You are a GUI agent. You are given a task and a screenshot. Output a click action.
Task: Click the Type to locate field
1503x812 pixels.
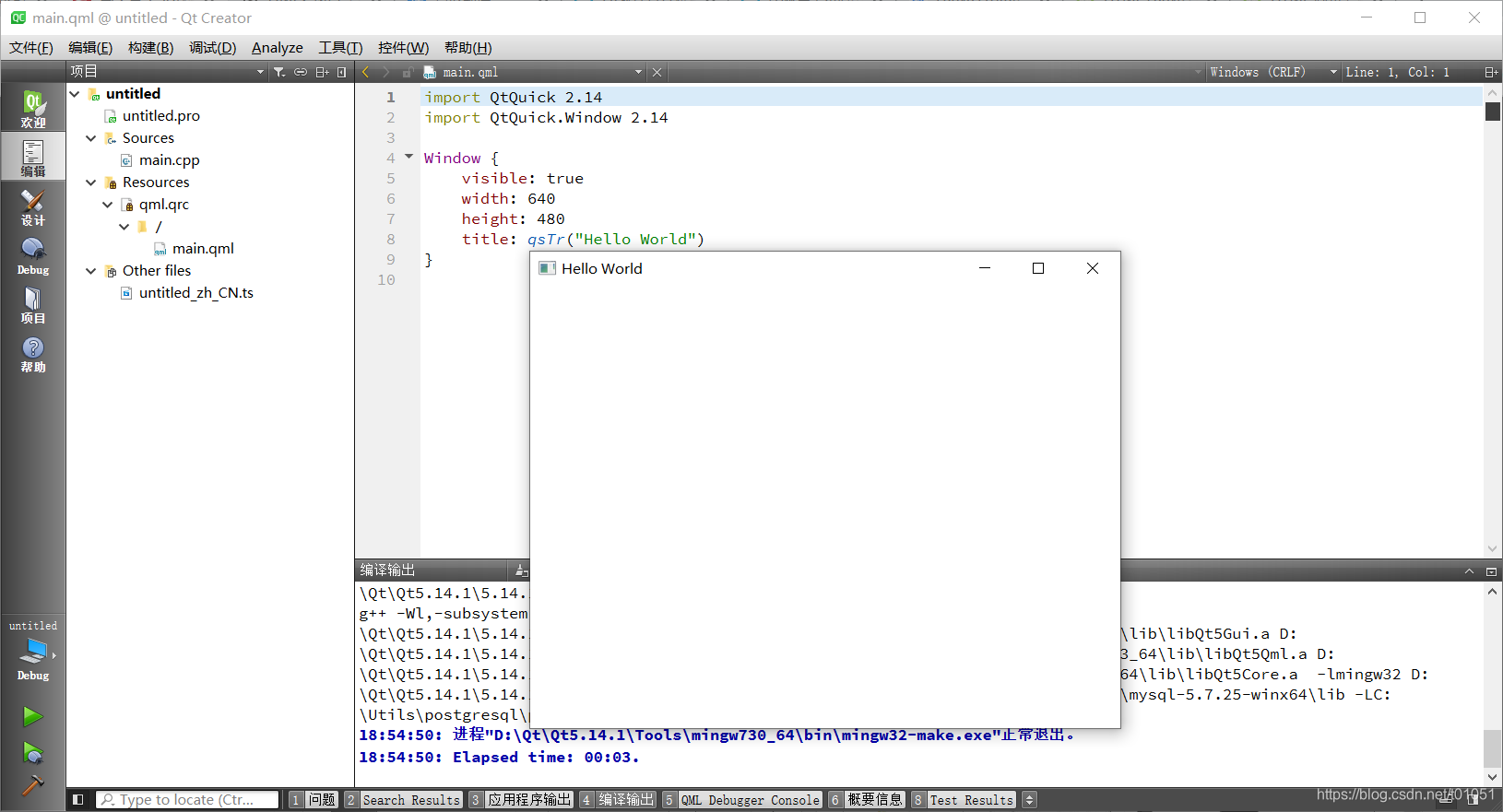point(187,800)
